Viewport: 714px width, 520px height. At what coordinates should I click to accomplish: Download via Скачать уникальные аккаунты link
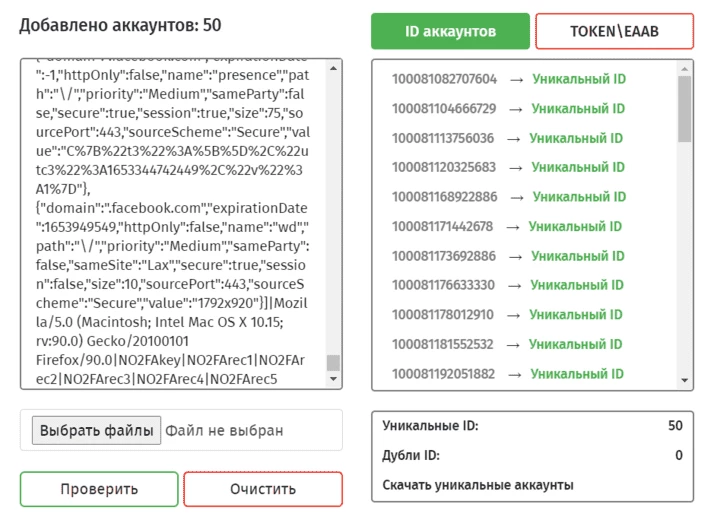(x=478, y=485)
